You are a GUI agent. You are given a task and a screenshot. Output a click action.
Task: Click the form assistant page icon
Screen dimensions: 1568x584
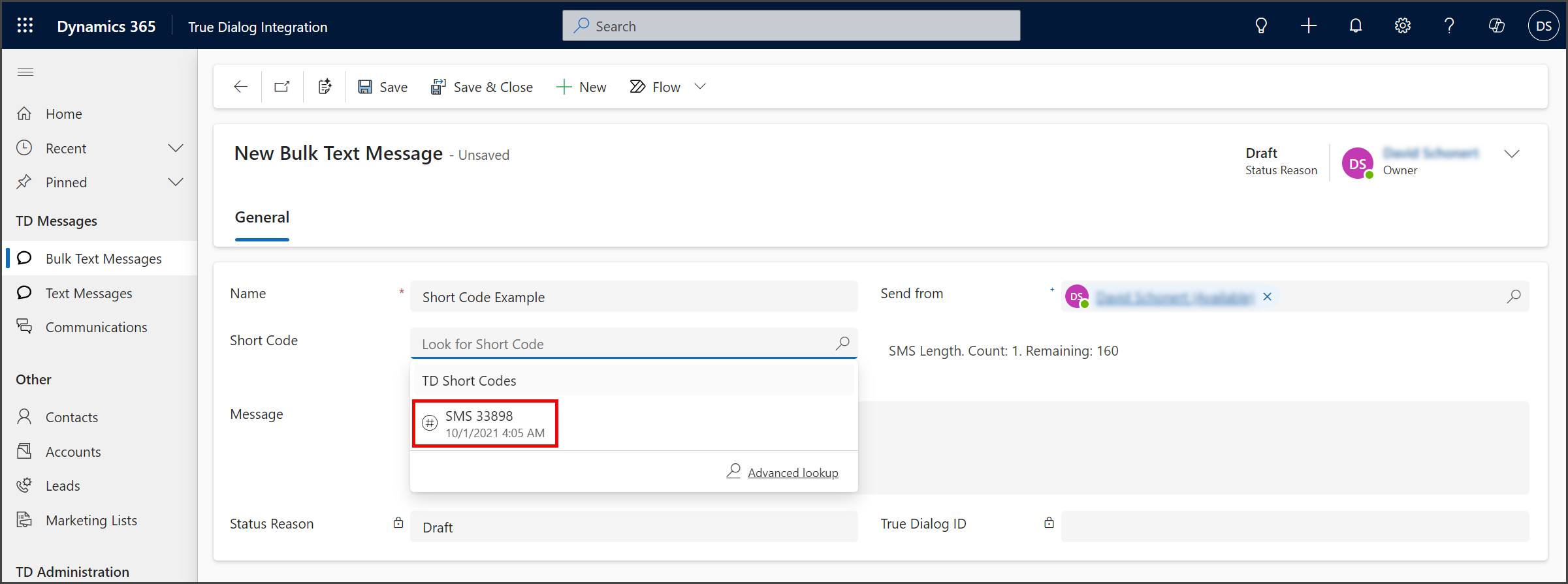pos(325,87)
